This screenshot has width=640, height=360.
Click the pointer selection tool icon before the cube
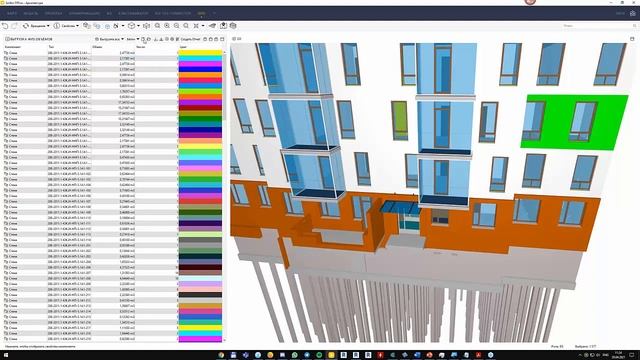(116, 26)
